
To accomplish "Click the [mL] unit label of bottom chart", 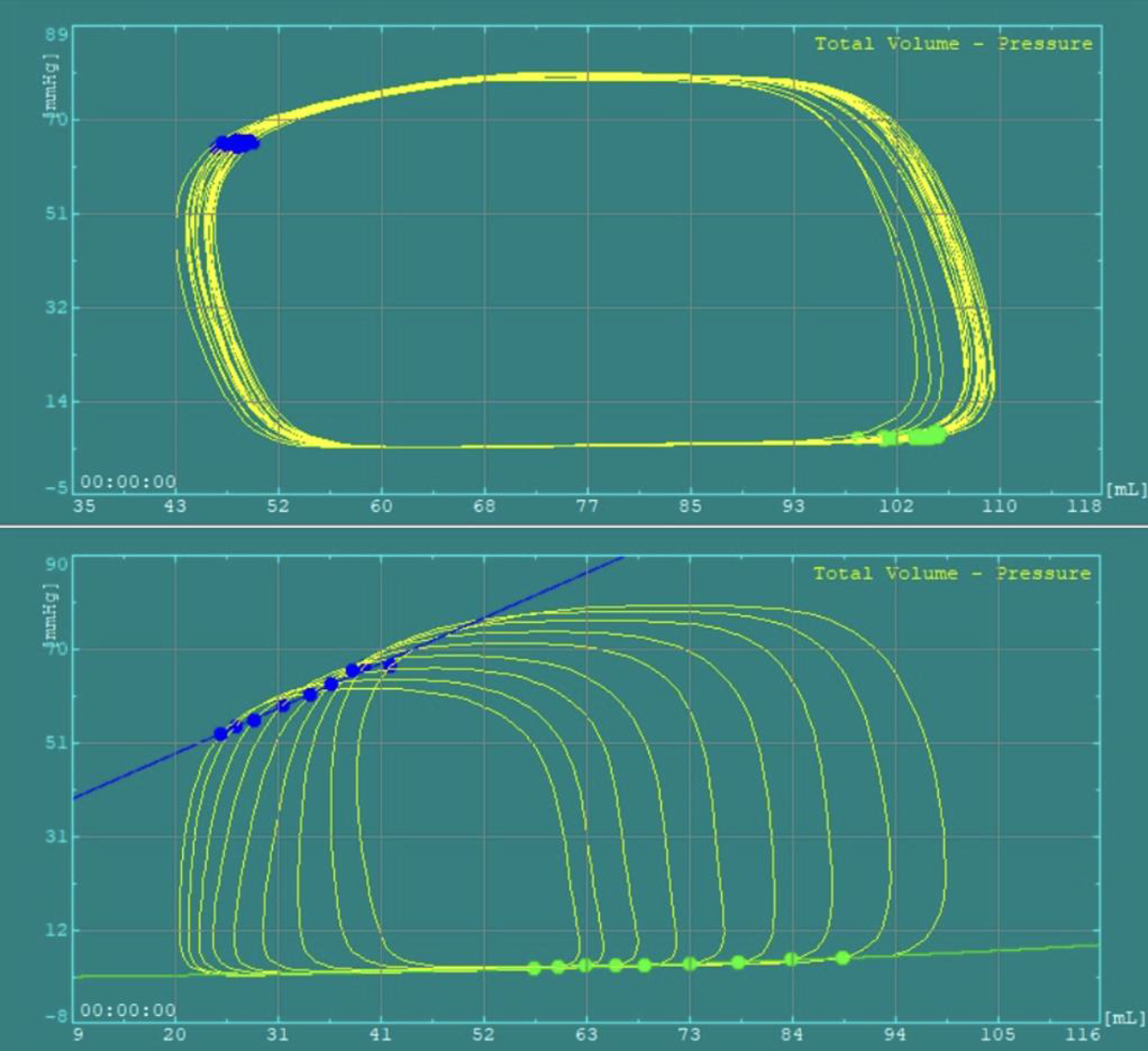I will 1126,1018.
